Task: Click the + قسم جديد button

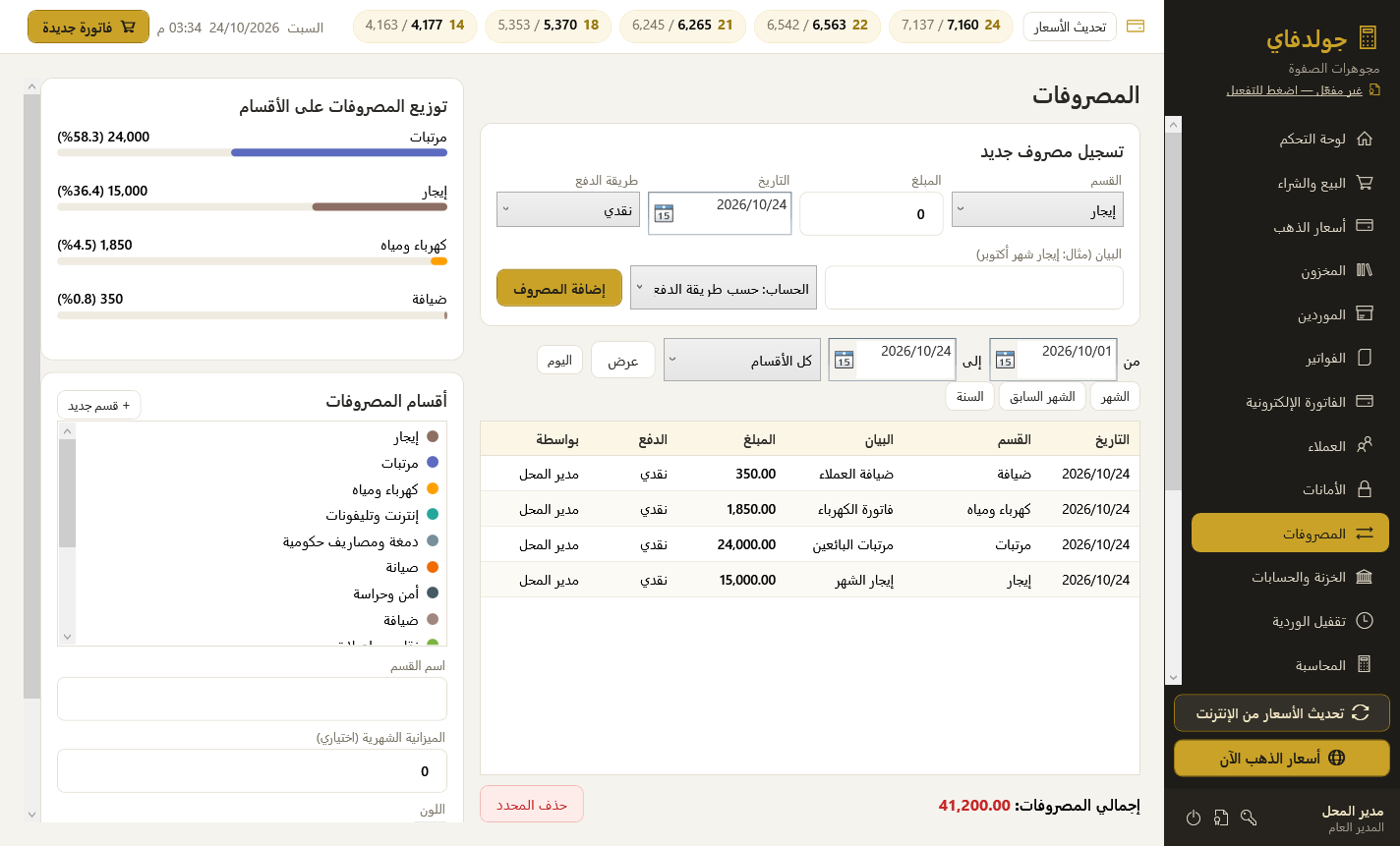Action: [99, 405]
